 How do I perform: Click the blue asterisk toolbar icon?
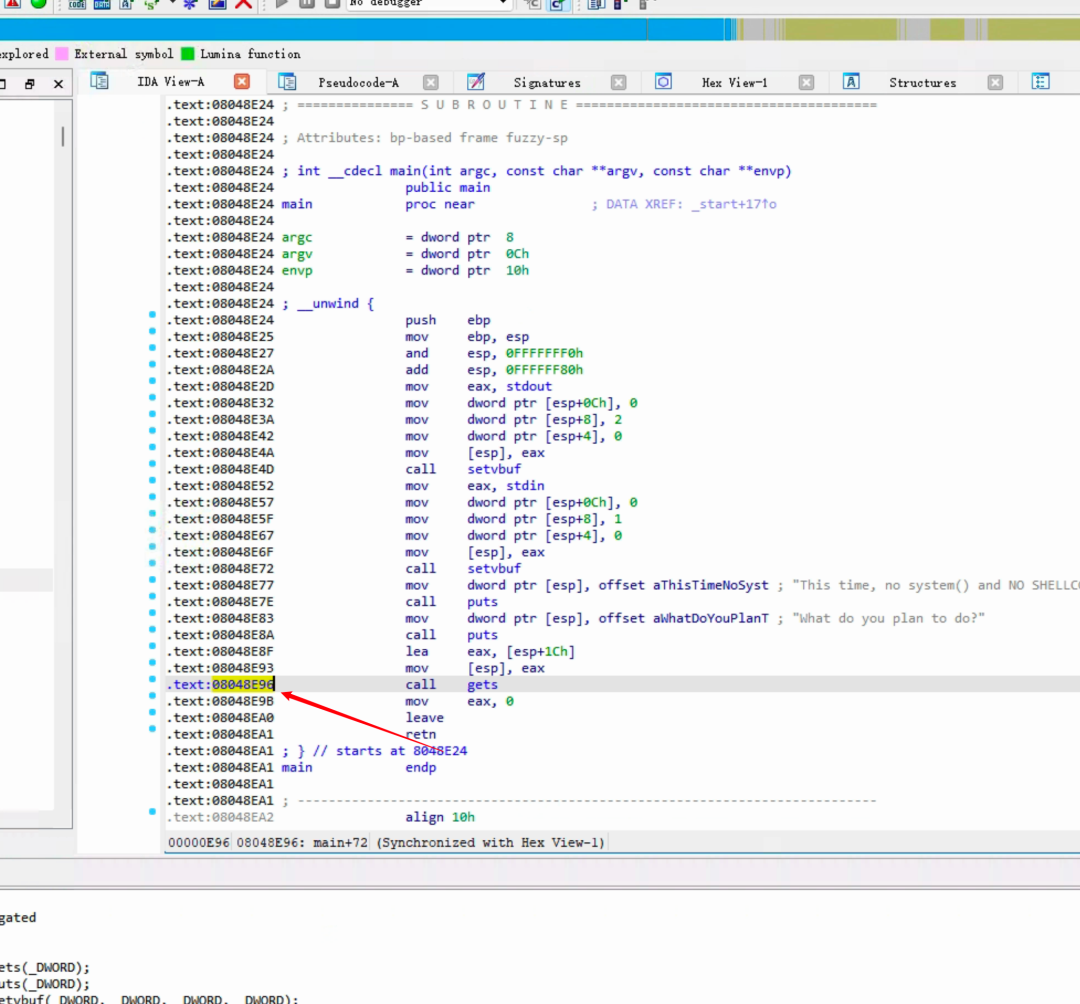189,4
